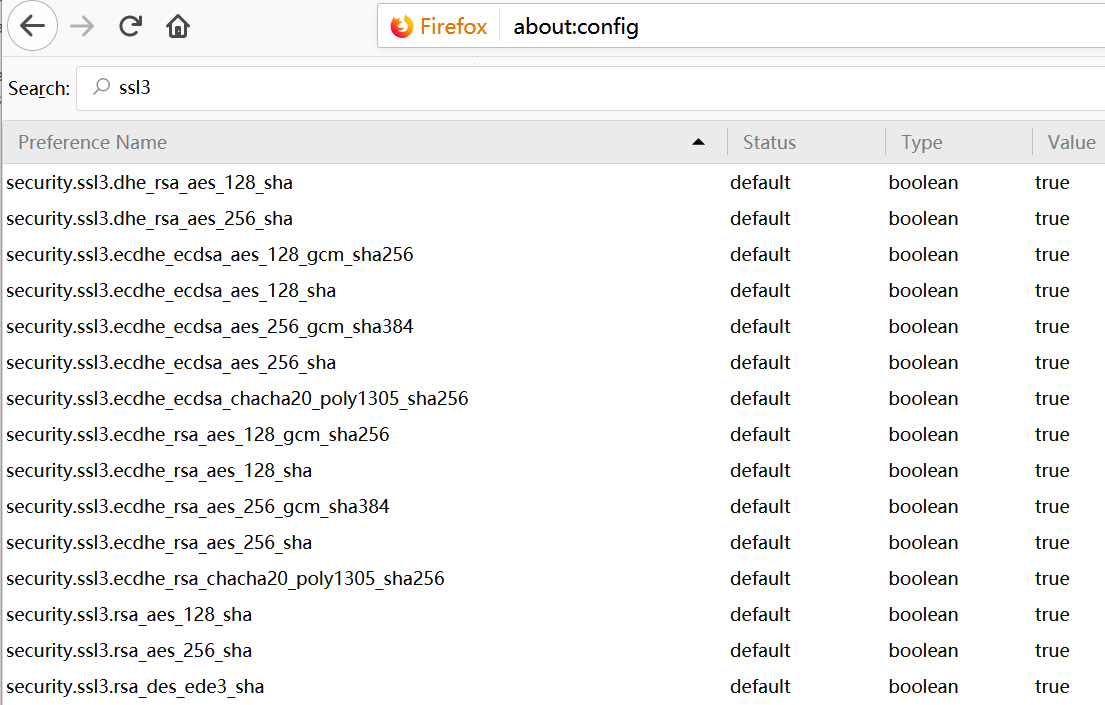Sort by the Value column header
The width and height of the screenshot is (1105, 705).
[x=1070, y=142]
